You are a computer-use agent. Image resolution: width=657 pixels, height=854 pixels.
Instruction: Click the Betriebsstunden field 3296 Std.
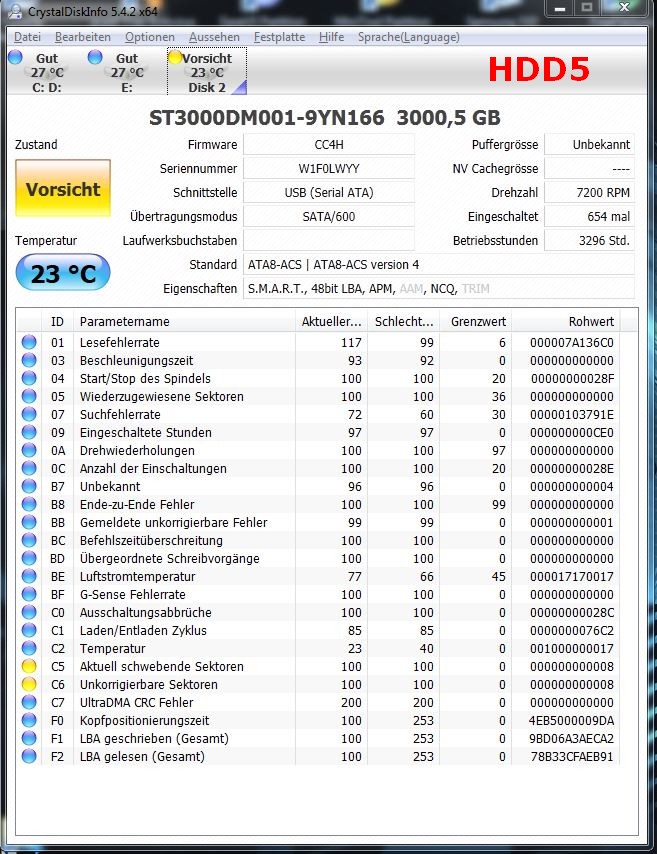(x=589, y=241)
